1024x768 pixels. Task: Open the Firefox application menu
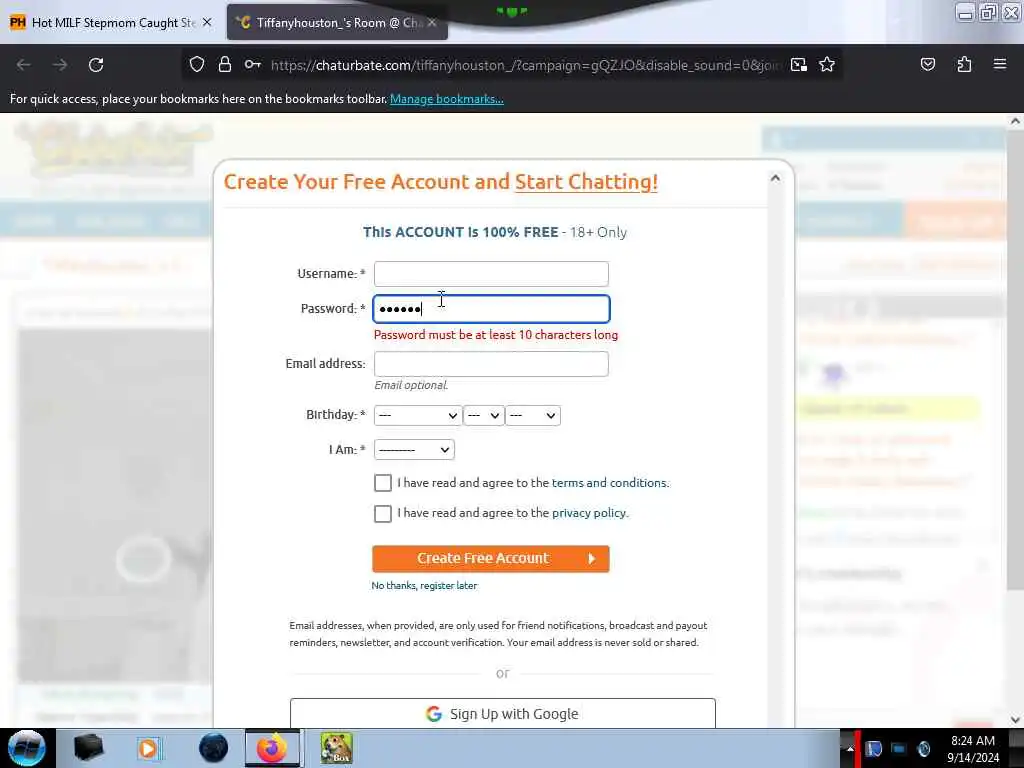(x=1000, y=64)
